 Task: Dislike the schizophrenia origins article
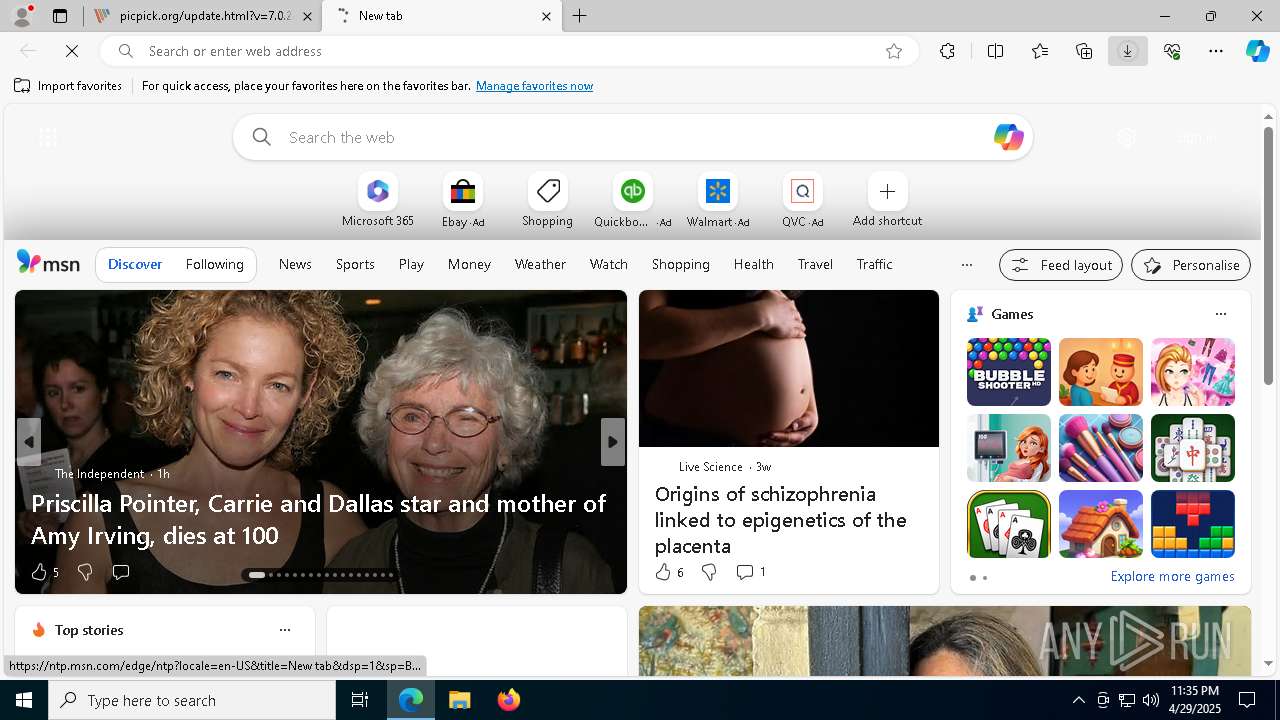(709, 572)
